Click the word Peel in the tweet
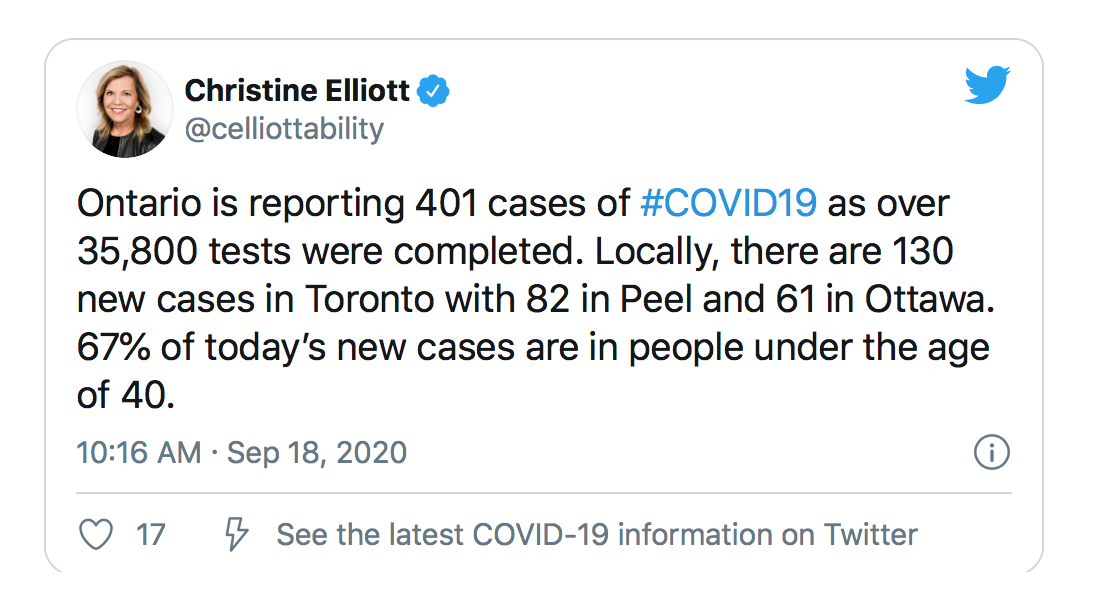Image resolution: width=1110 pixels, height=612 pixels. [x=656, y=299]
